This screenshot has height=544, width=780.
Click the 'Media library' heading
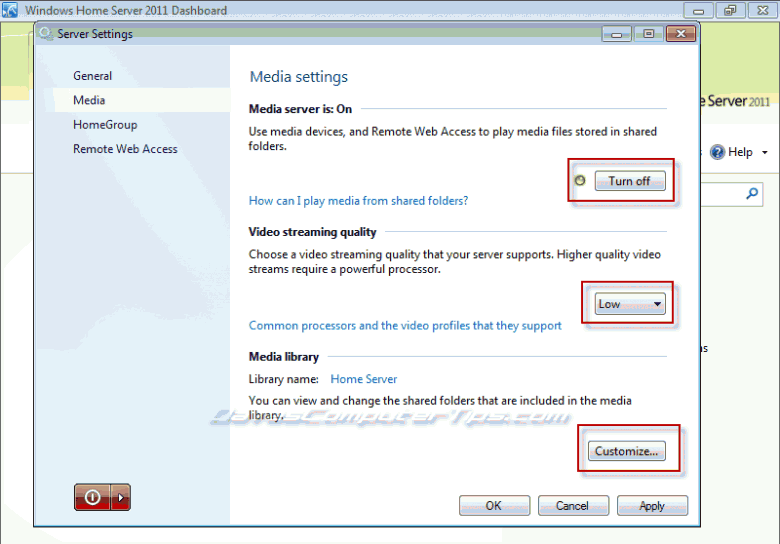pyautogui.click(x=284, y=357)
